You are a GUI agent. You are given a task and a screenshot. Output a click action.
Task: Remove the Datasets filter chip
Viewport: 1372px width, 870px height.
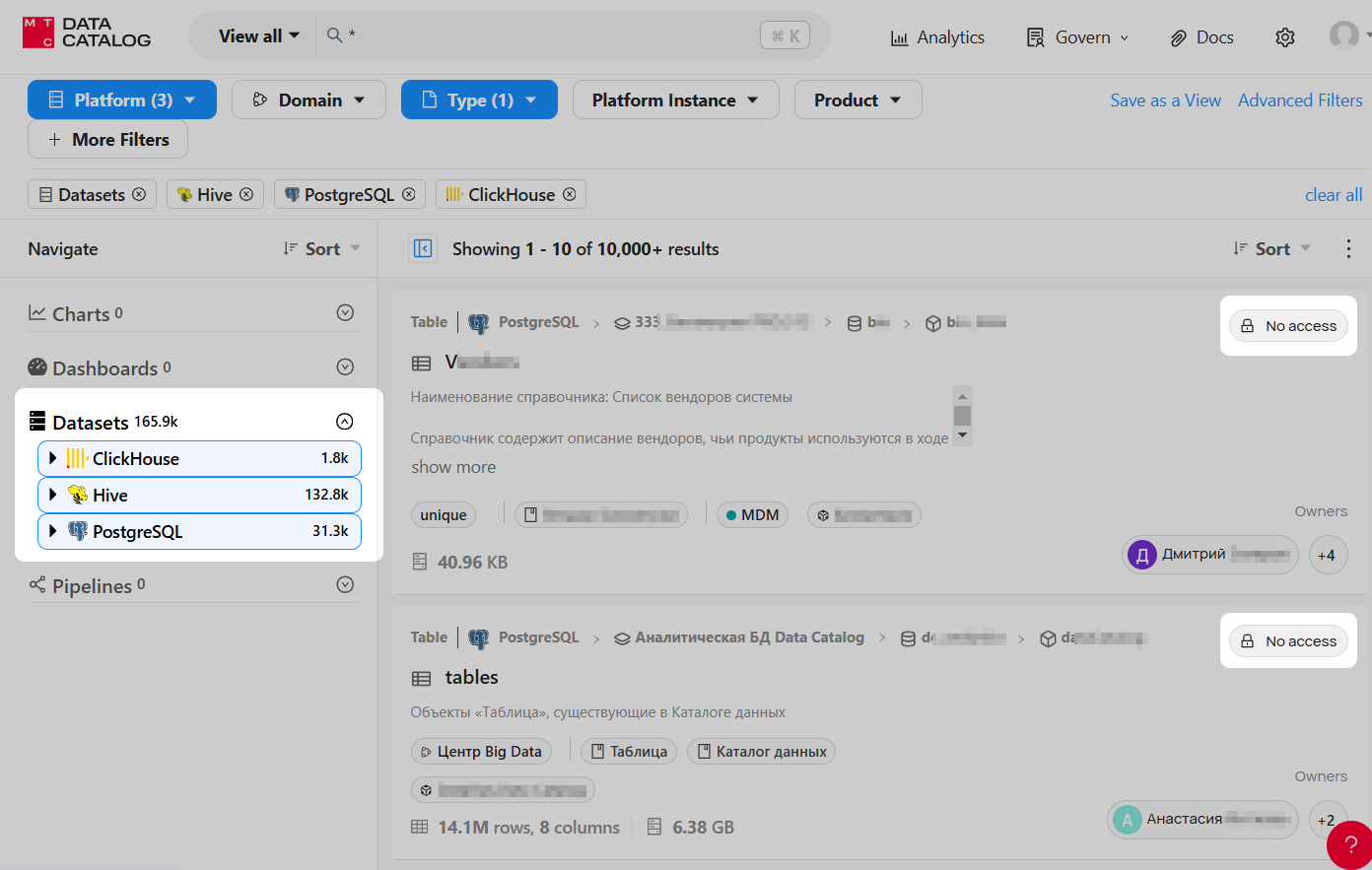[x=139, y=194]
